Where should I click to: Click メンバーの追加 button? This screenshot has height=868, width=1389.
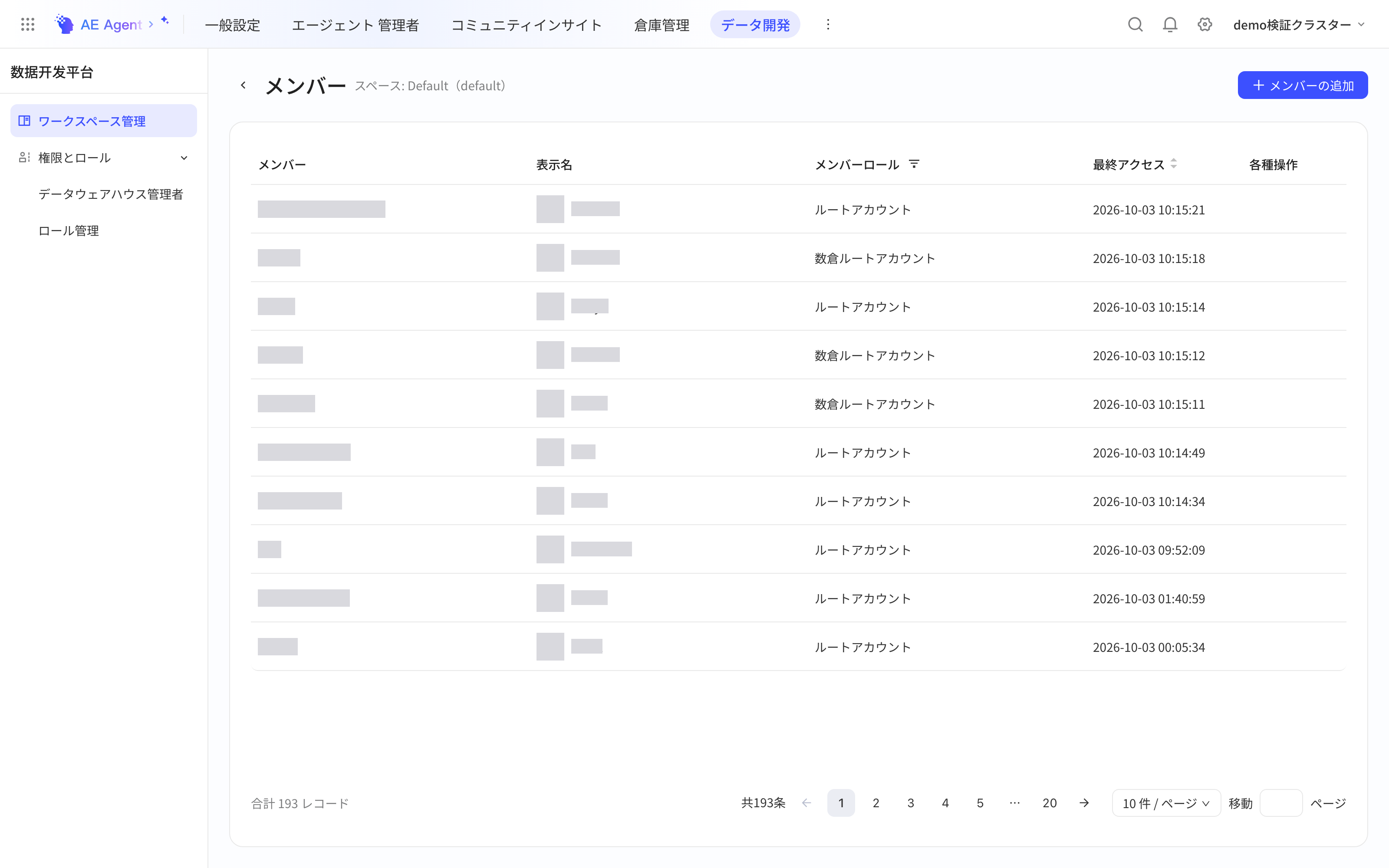(x=1302, y=85)
